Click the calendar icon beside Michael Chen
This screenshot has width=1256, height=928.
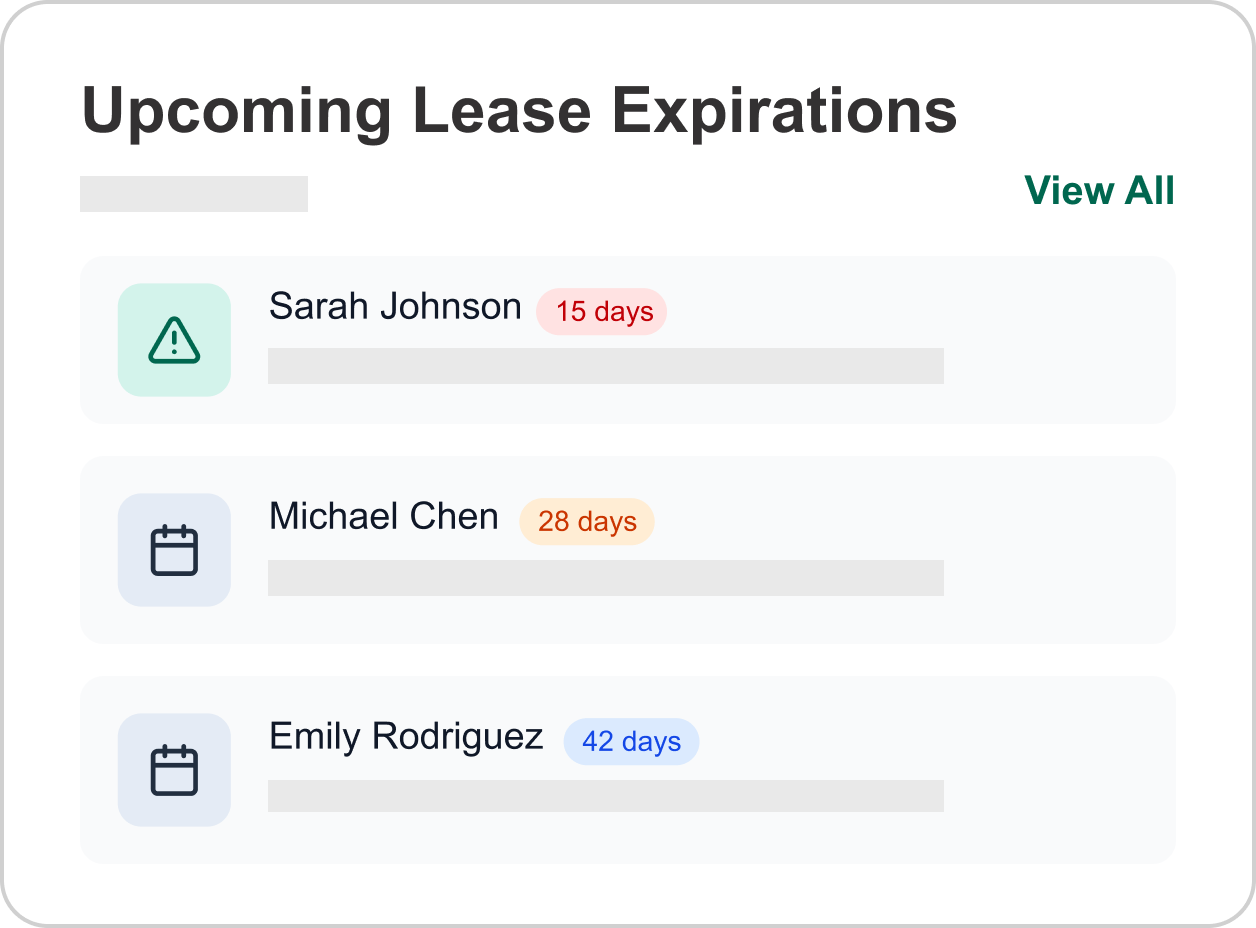pyautogui.click(x=174, y=550)
